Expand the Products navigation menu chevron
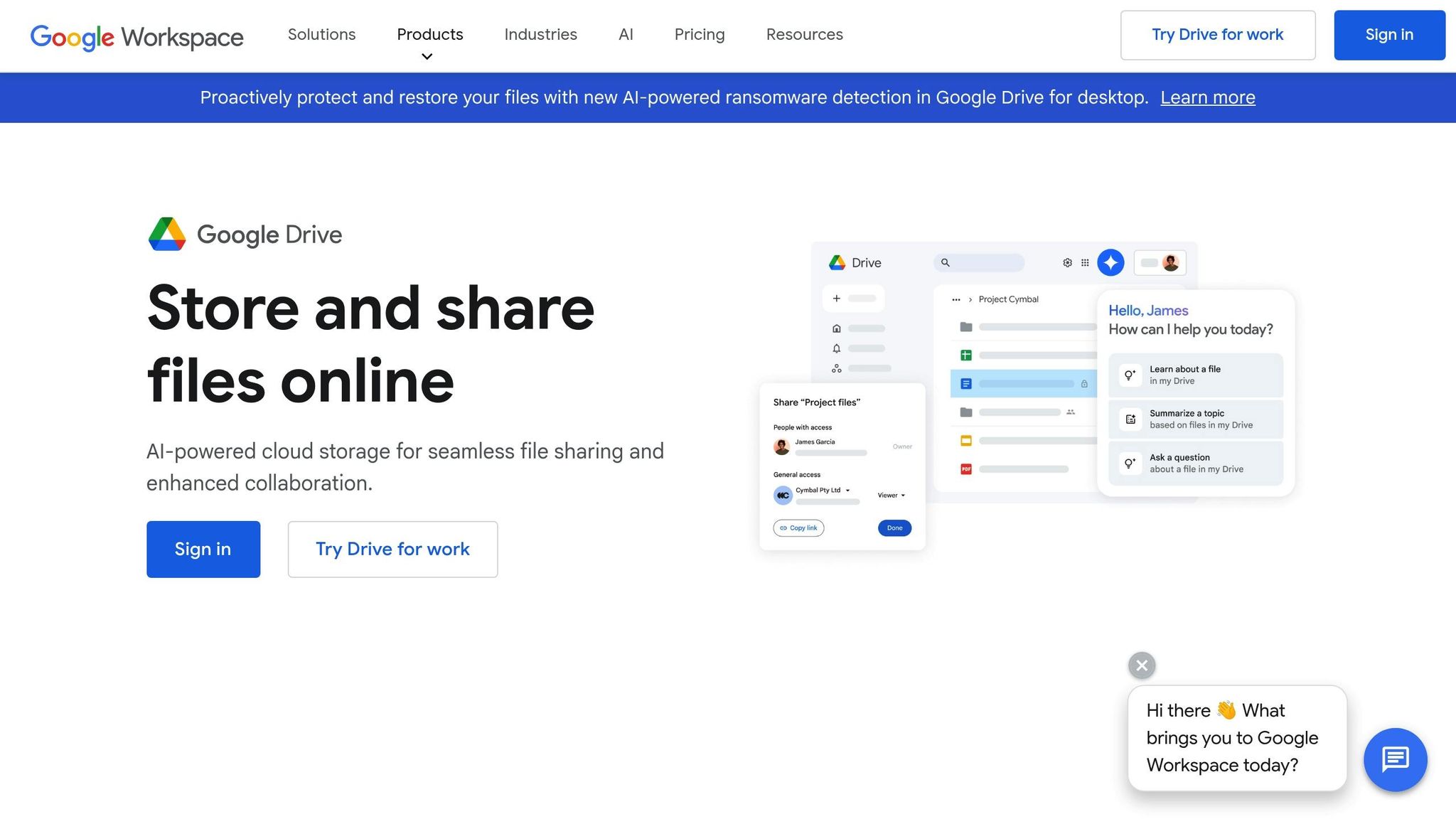The image size is (1456, 819). pos(427,57)
